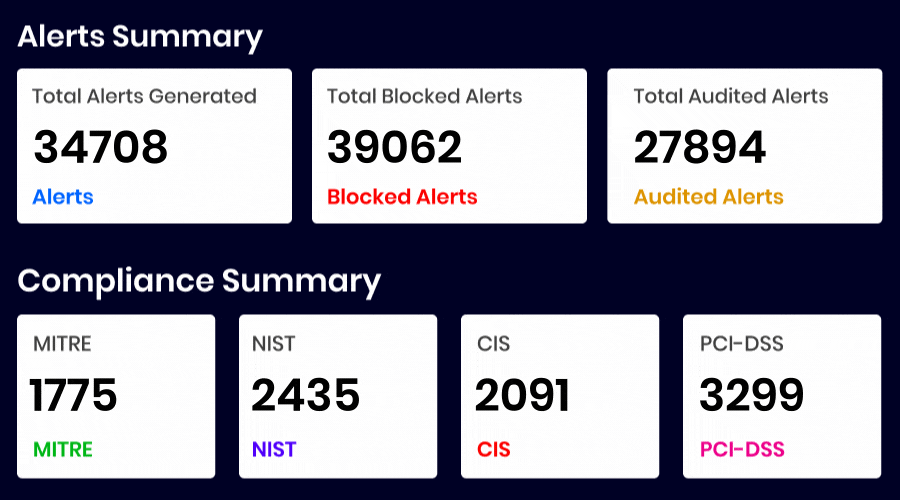Viewport: 900px width, 500px height.
Task: Select the 3299 PCI-DSS count
Action: pos(752,395)
